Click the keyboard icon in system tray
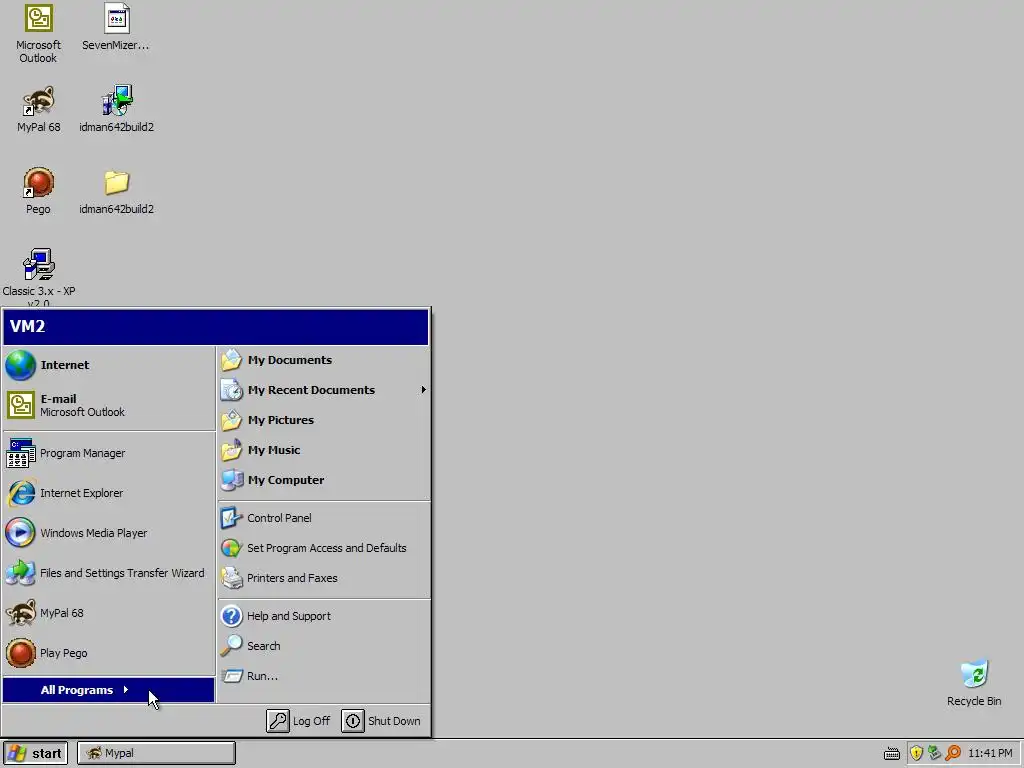1024x768 pixels. [x=891, y=754]
